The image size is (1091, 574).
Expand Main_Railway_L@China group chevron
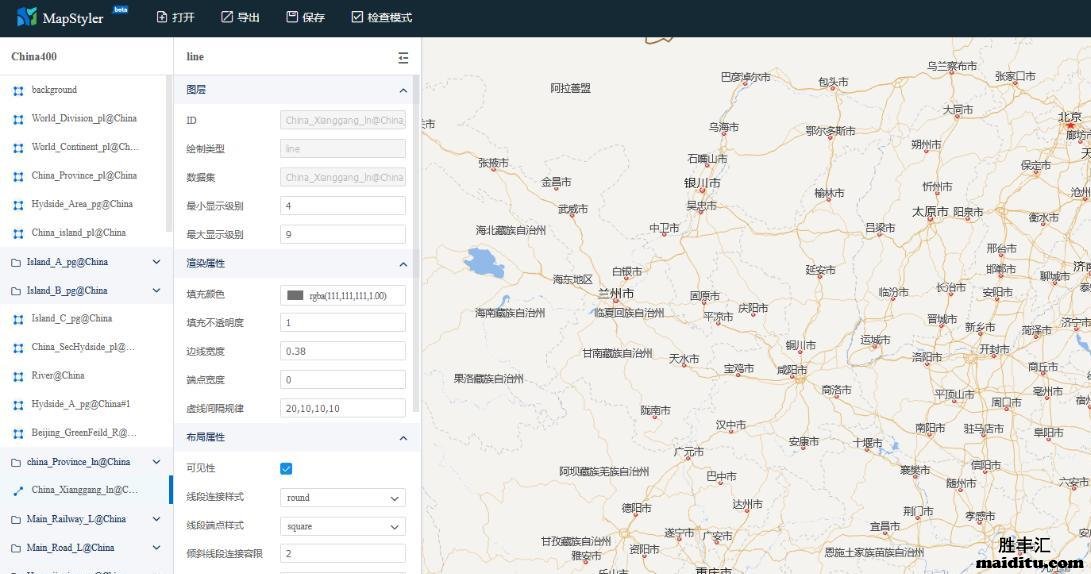157,518
